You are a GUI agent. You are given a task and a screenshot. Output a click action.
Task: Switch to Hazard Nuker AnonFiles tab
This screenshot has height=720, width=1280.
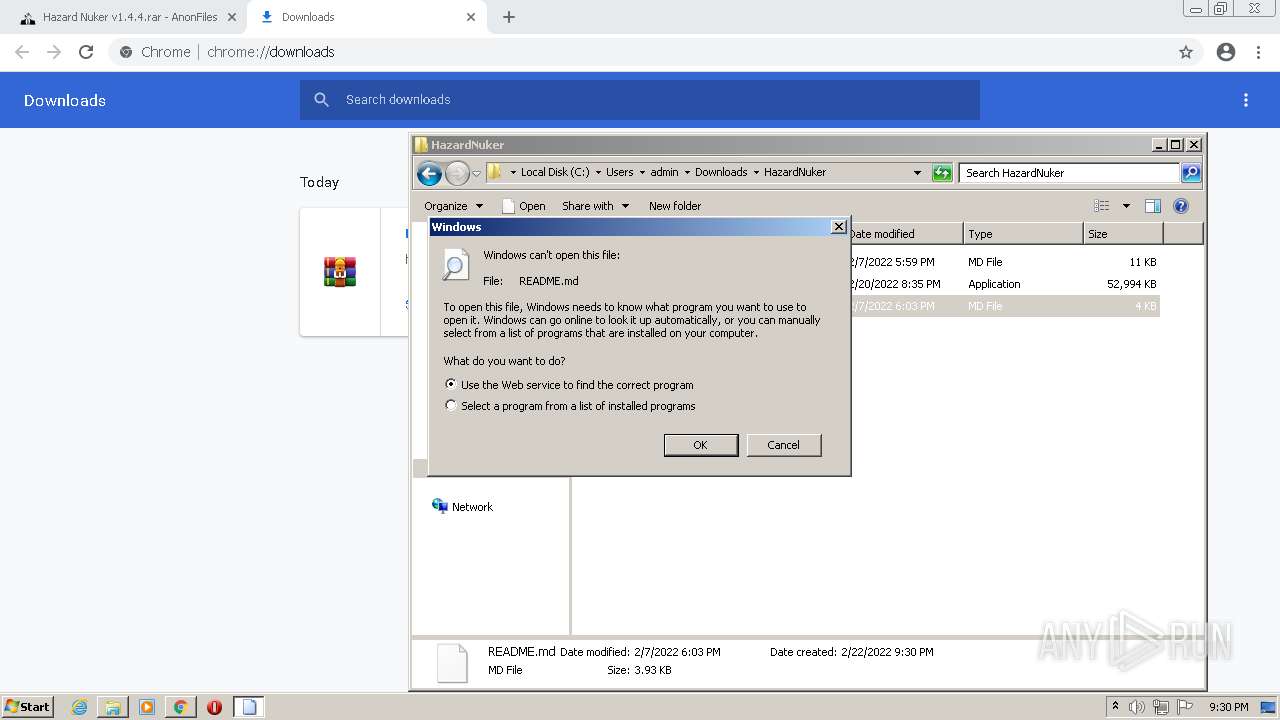tap(123, 17)
